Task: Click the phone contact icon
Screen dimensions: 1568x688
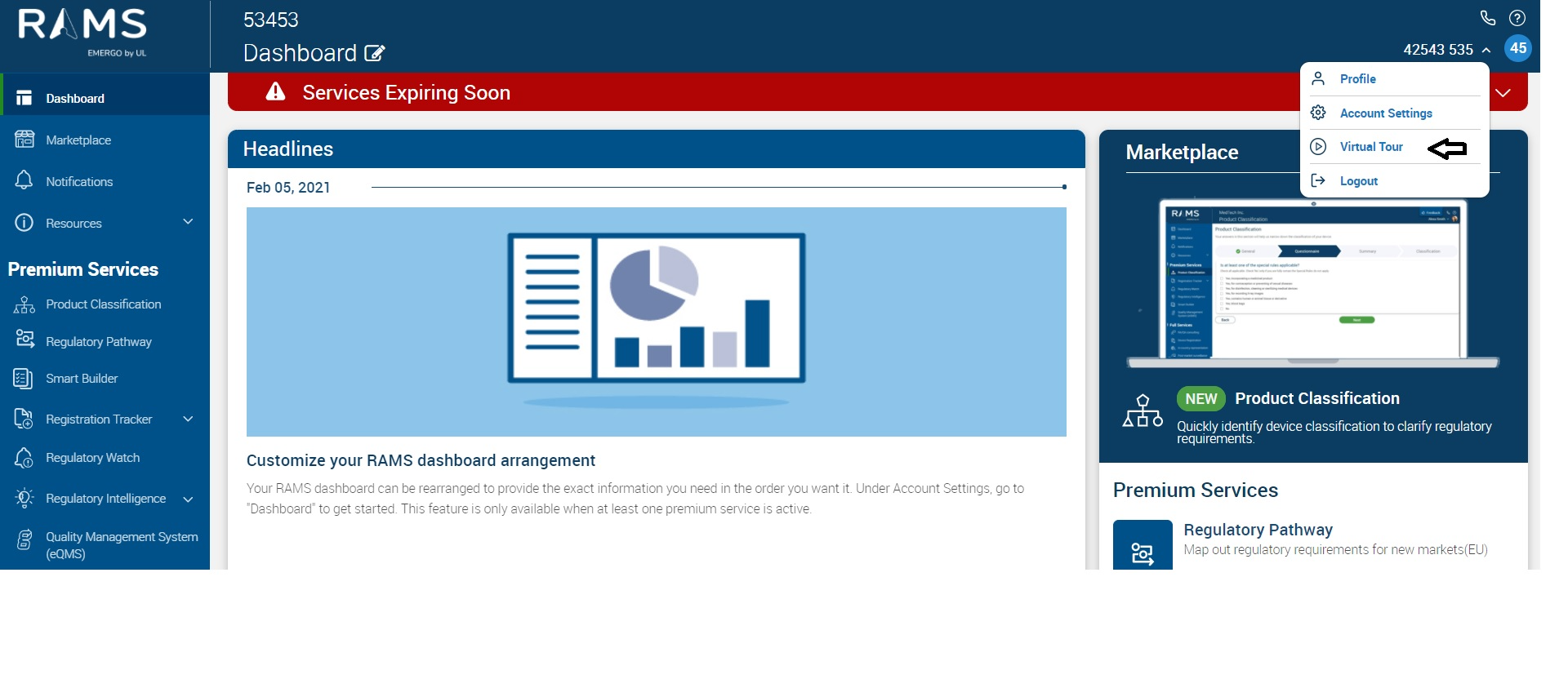Action: click(x=1488, y=18)
